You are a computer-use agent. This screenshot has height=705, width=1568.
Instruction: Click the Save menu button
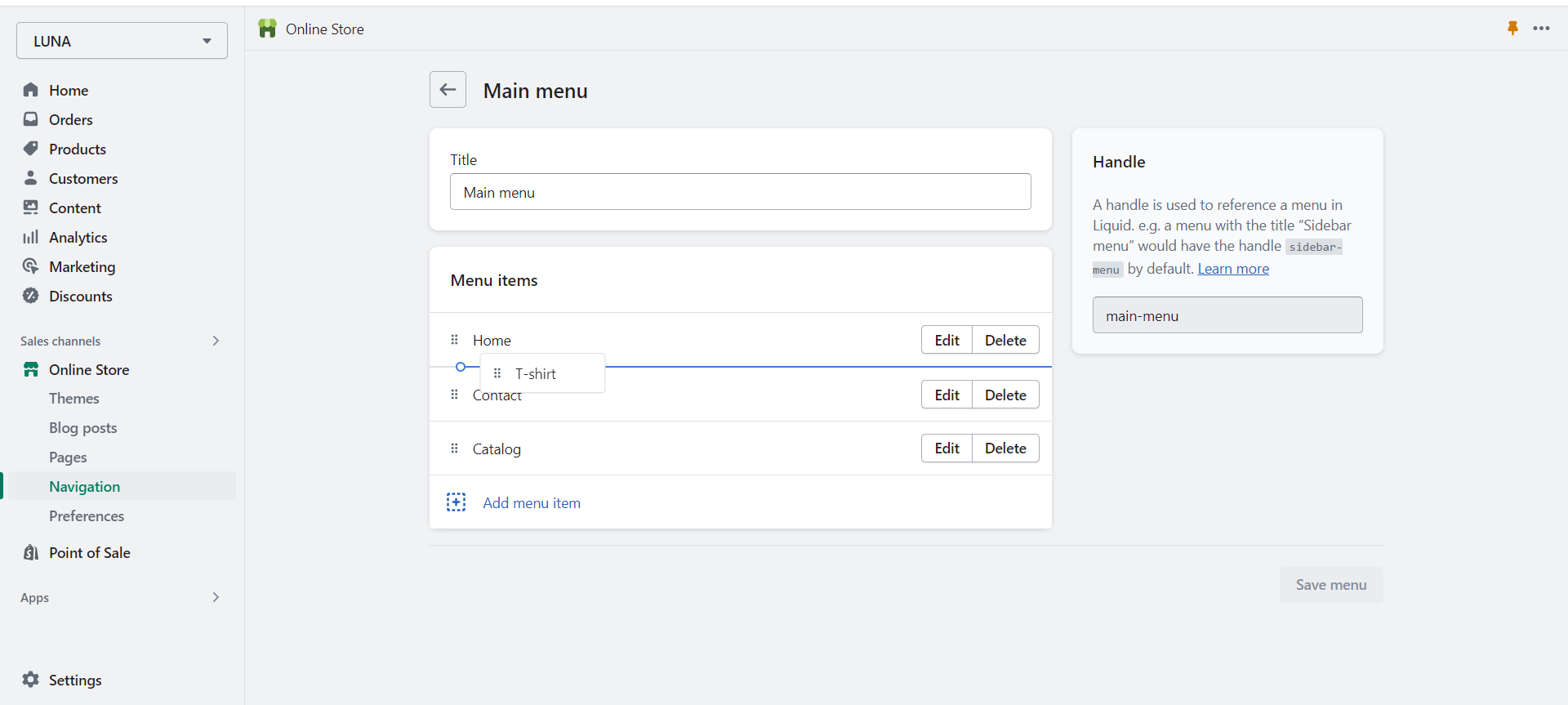click(x=1331, y=584)
